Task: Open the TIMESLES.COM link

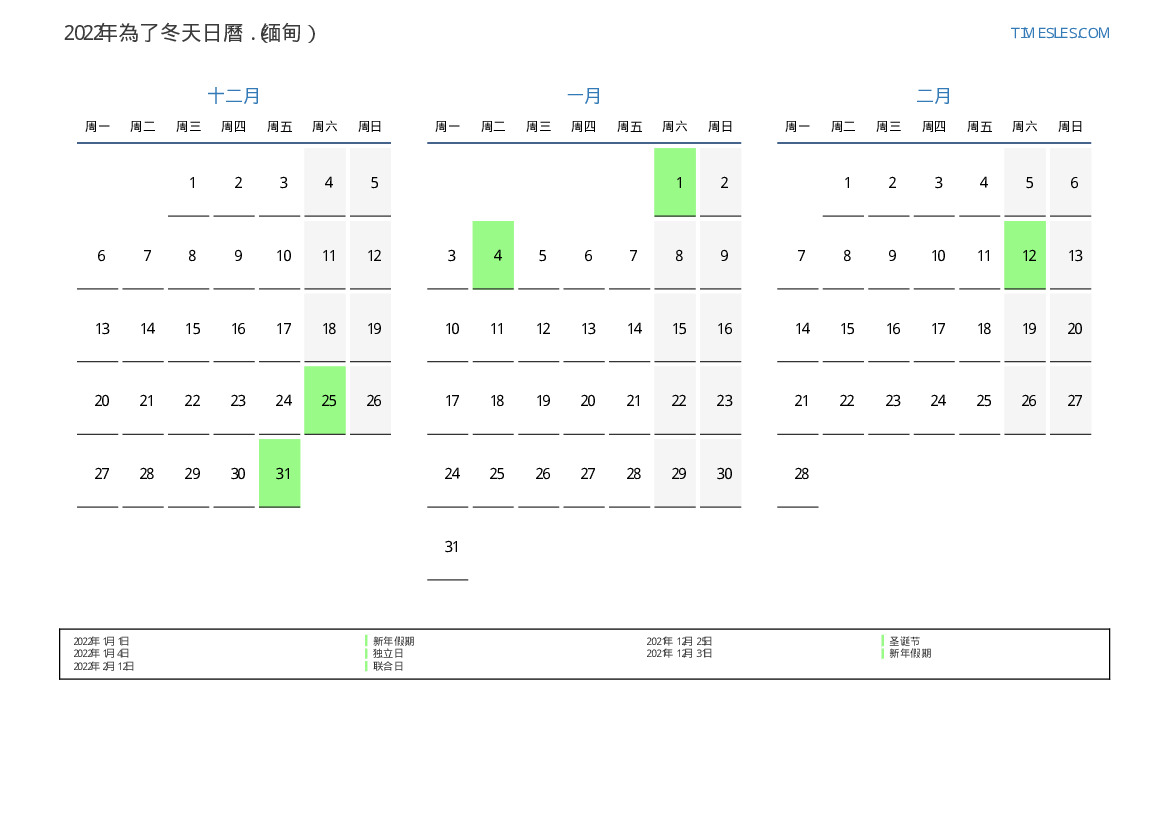Action: 1060,33
